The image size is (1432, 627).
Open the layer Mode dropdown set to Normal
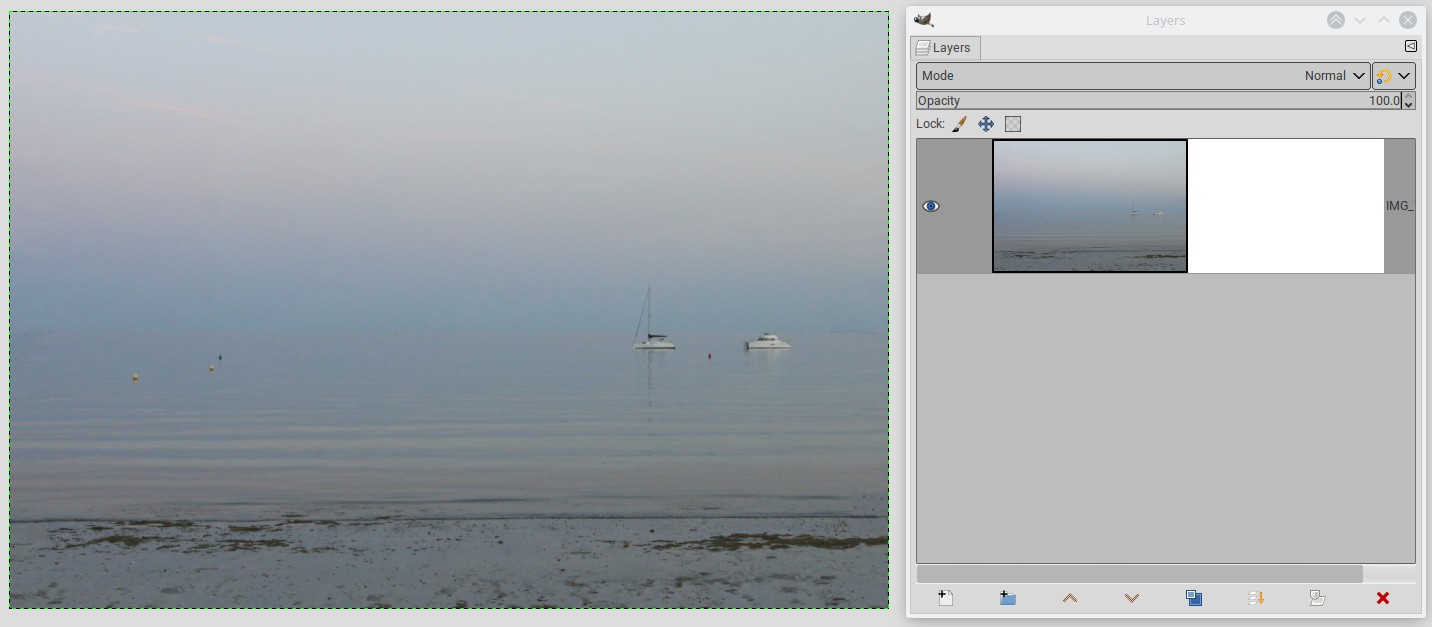pos(1143,76)
